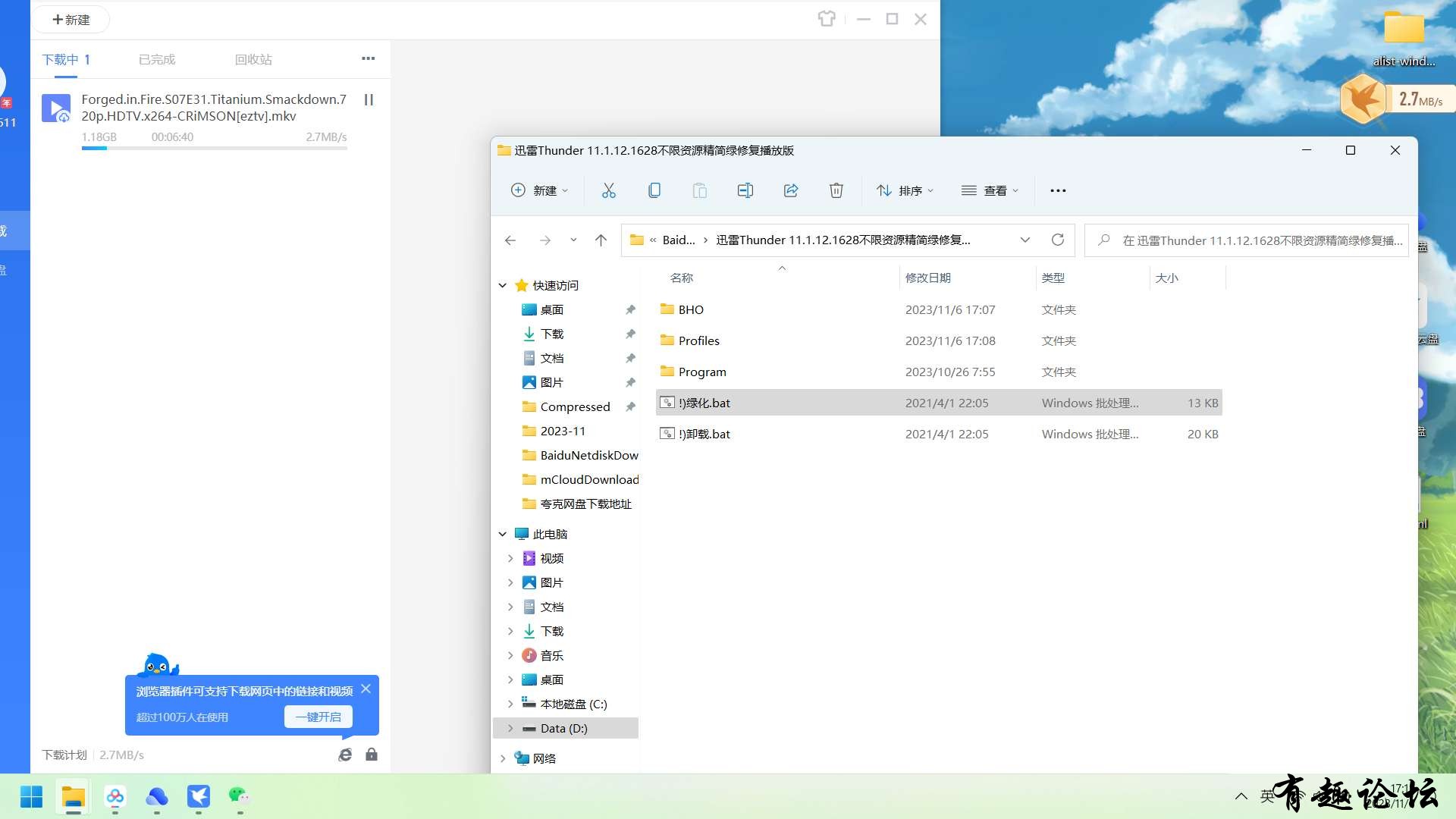Viewport: 1456px width, 819px height.
Task: Switch to the 下载中 tab
Action: (66, 59)
